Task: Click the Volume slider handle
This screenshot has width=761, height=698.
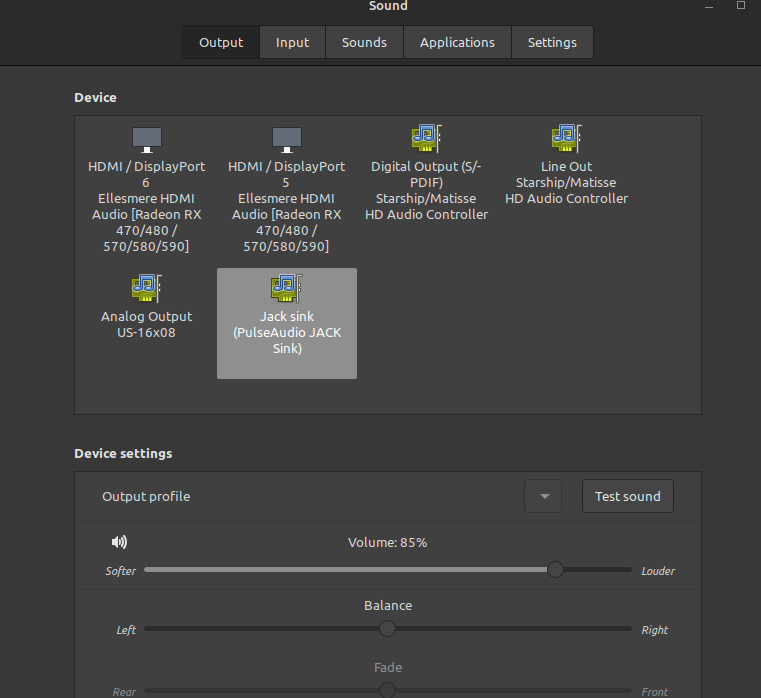Action: pos(555,569)
